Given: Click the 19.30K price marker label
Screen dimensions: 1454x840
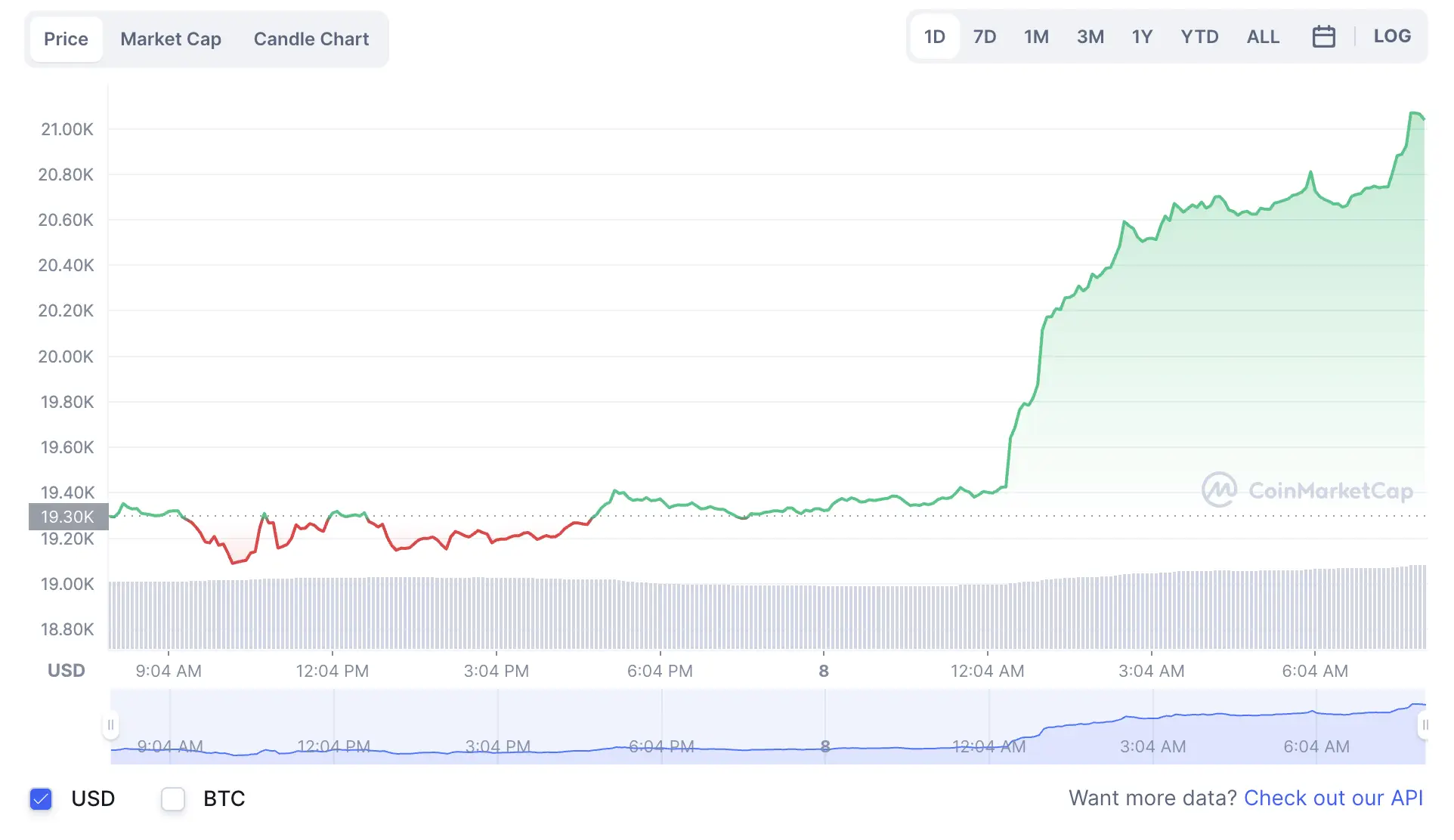Looking at the screenshot, I should (68, 517).
